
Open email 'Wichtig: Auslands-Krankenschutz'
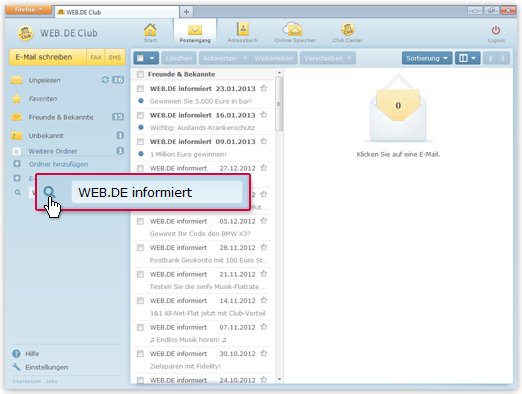coord(202,128)
